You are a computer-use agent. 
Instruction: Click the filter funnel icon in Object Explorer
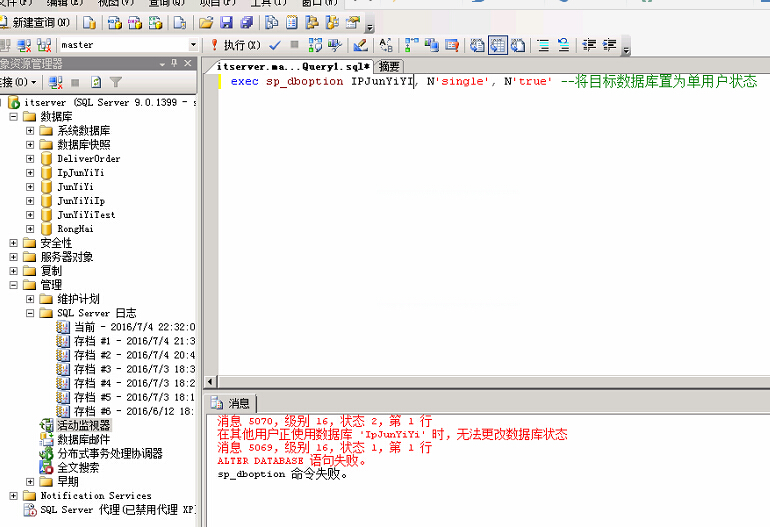[x=116, y=82]
